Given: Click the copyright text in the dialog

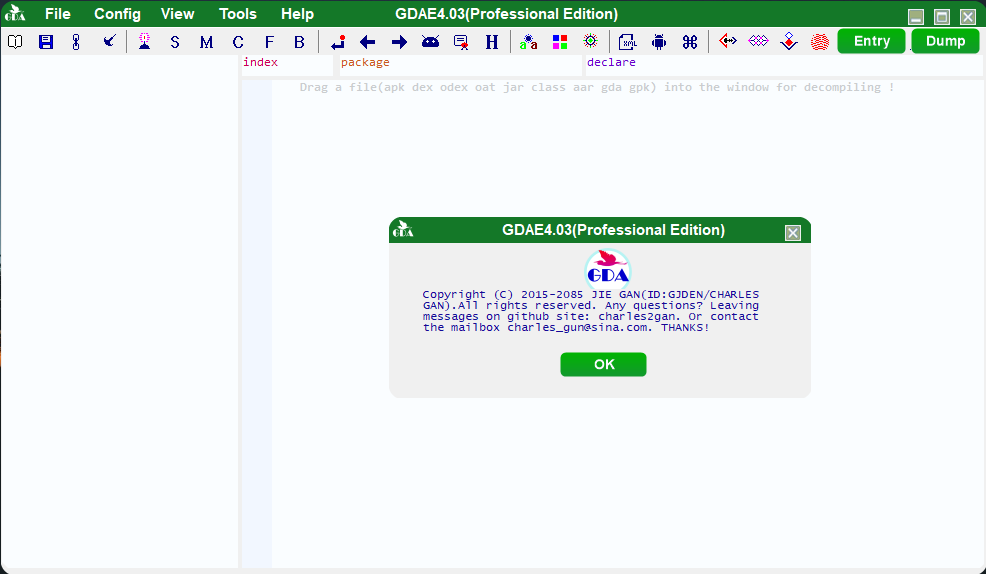Looking at the screenshot, I should tap(590, 311).
